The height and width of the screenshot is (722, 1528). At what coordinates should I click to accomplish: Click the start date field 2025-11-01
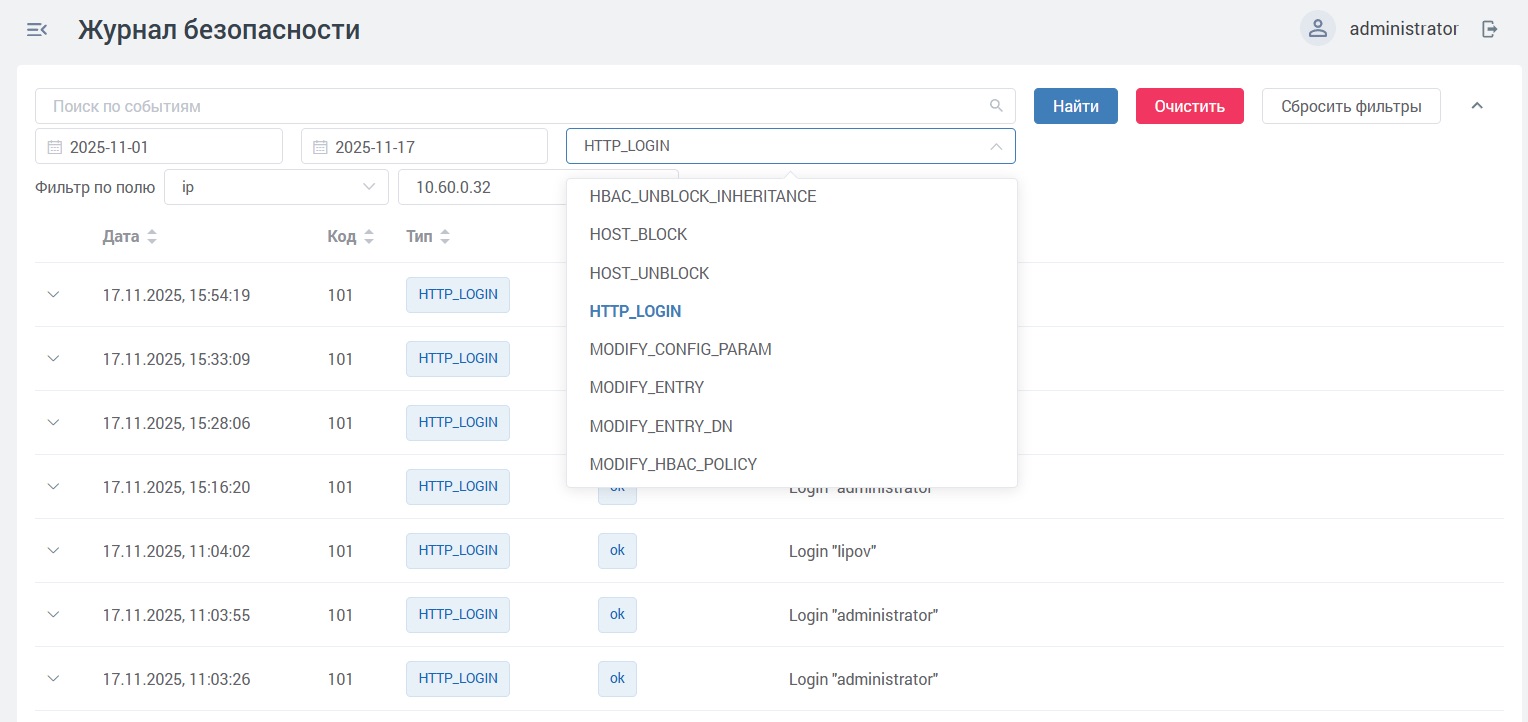(159, 147)
